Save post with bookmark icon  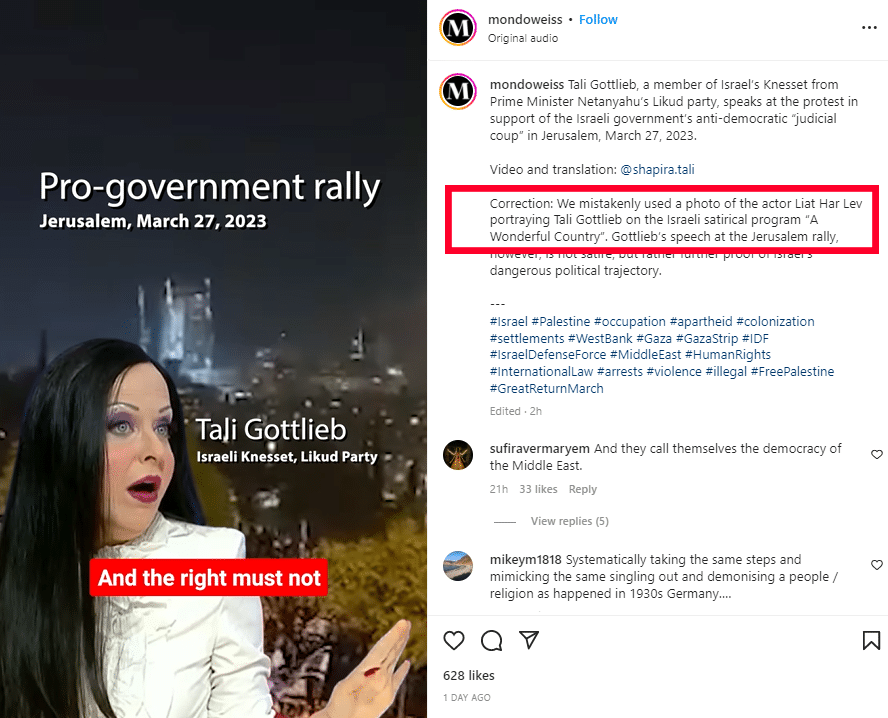(871, 640)
